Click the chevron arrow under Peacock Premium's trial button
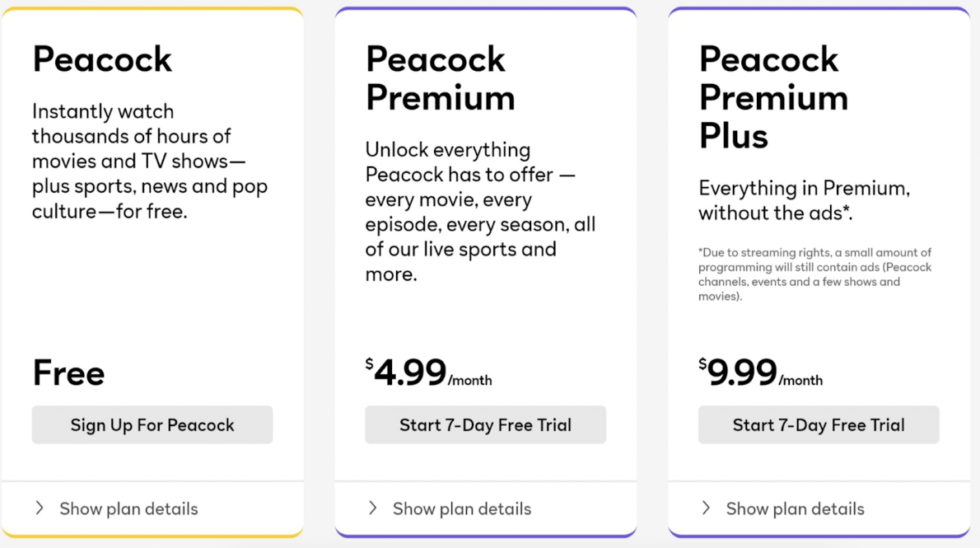This screenshot has height=548, width=980. coord(373,508)
